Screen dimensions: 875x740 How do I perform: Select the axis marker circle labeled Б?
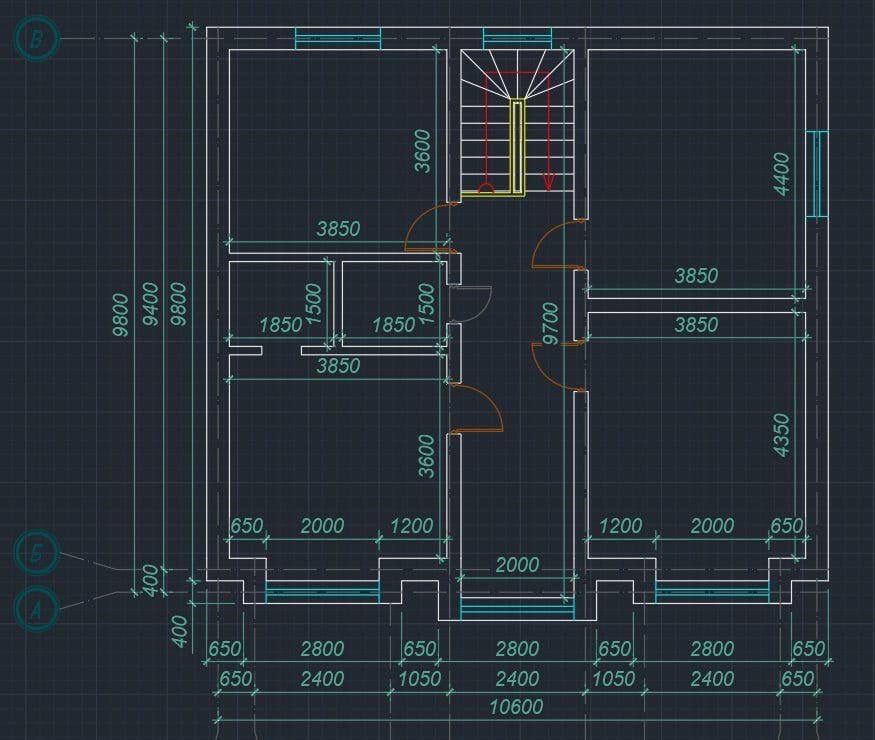(x=37, y=554)
